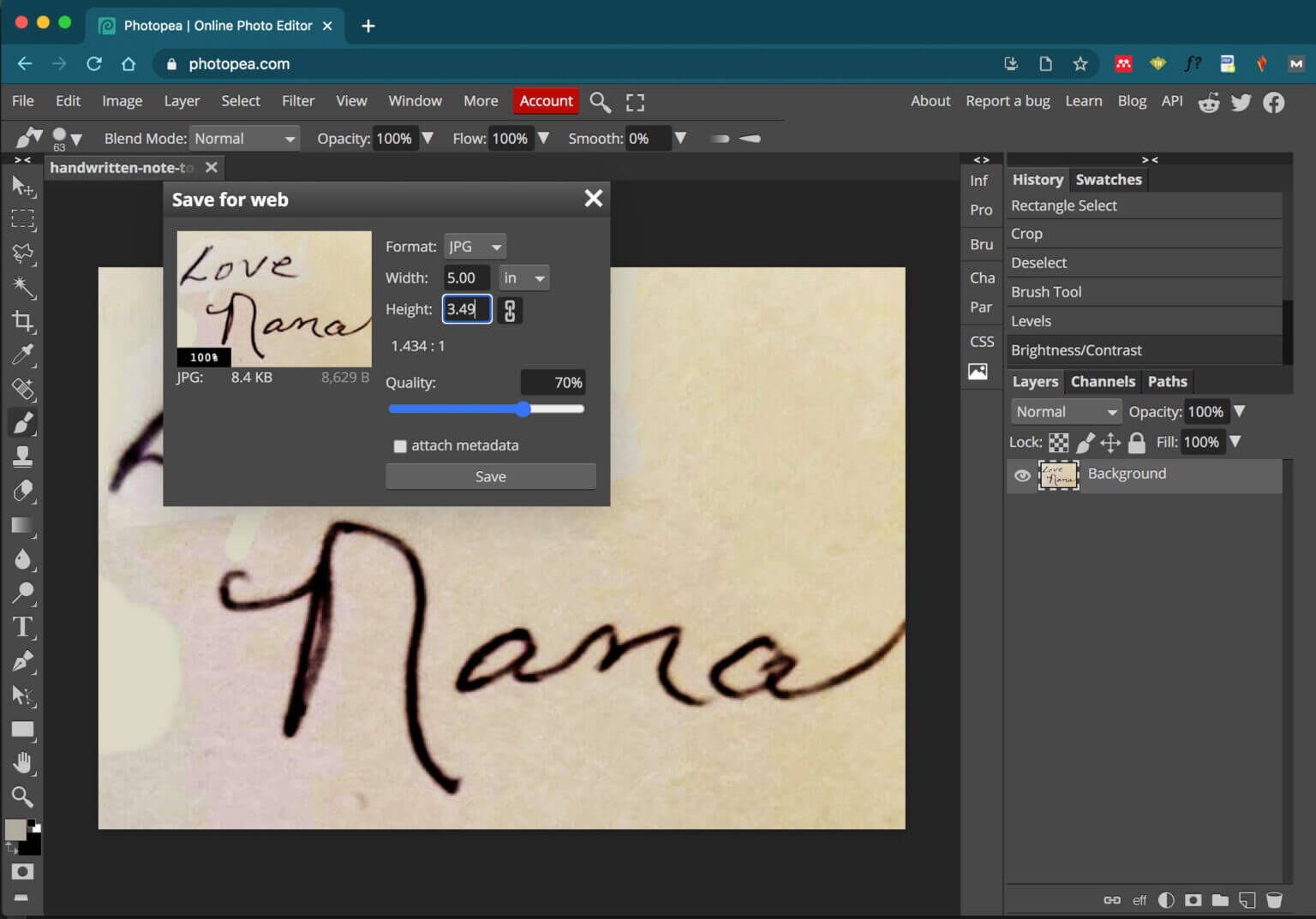Adjust the Quality slider
Image resolution: width=1316 pixels, height=919 pixels.
tap(523, 409)
